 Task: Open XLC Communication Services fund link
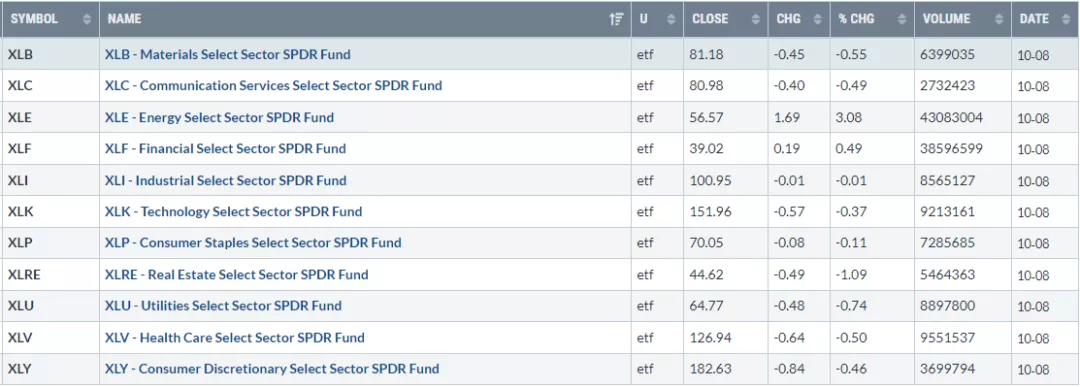(273, 86)
